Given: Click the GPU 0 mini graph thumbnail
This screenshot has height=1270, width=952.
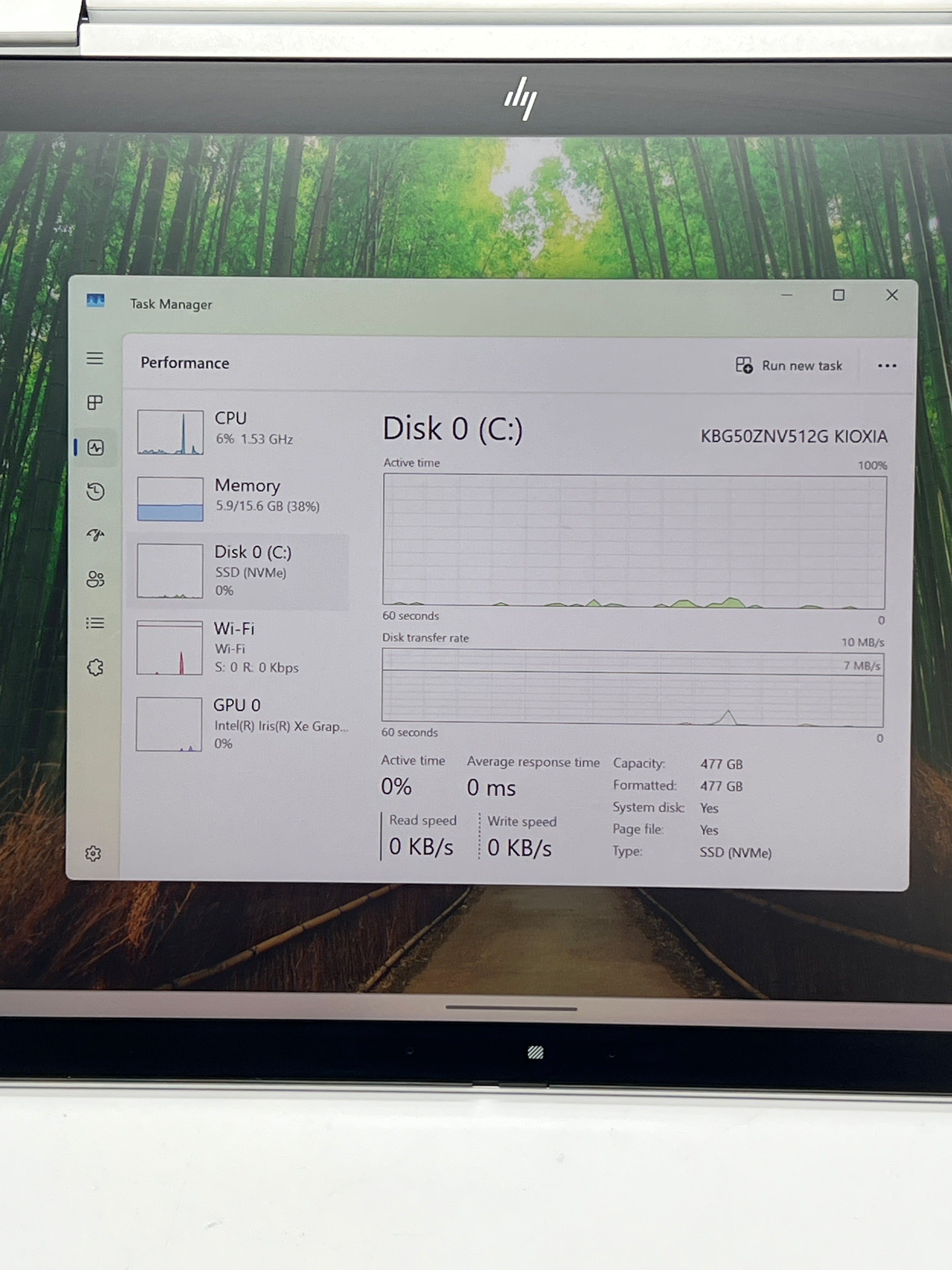Looking at the screenshot, I should [169, 724].
